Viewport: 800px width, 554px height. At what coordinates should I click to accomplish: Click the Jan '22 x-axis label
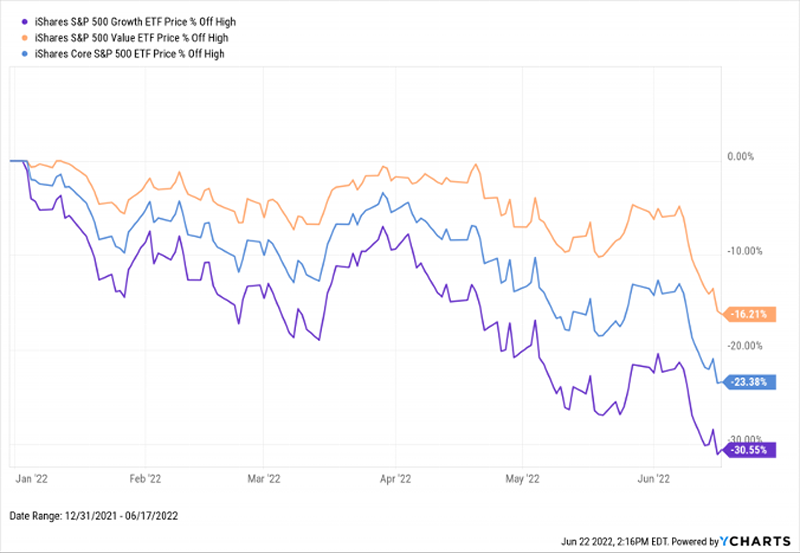coord(34,479)
